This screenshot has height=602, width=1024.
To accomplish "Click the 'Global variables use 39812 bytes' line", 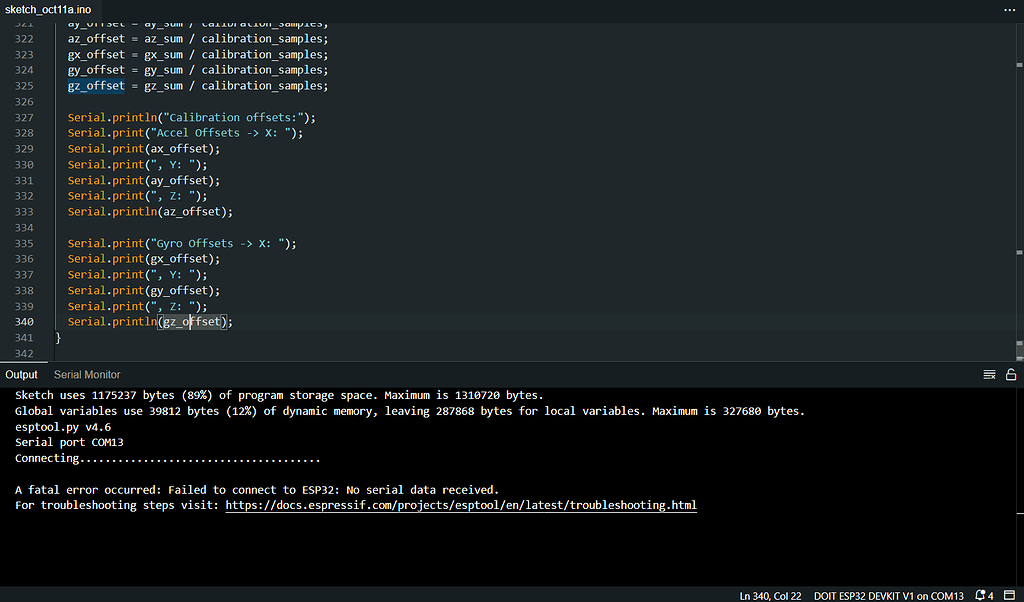I will (x=409, y=411).
